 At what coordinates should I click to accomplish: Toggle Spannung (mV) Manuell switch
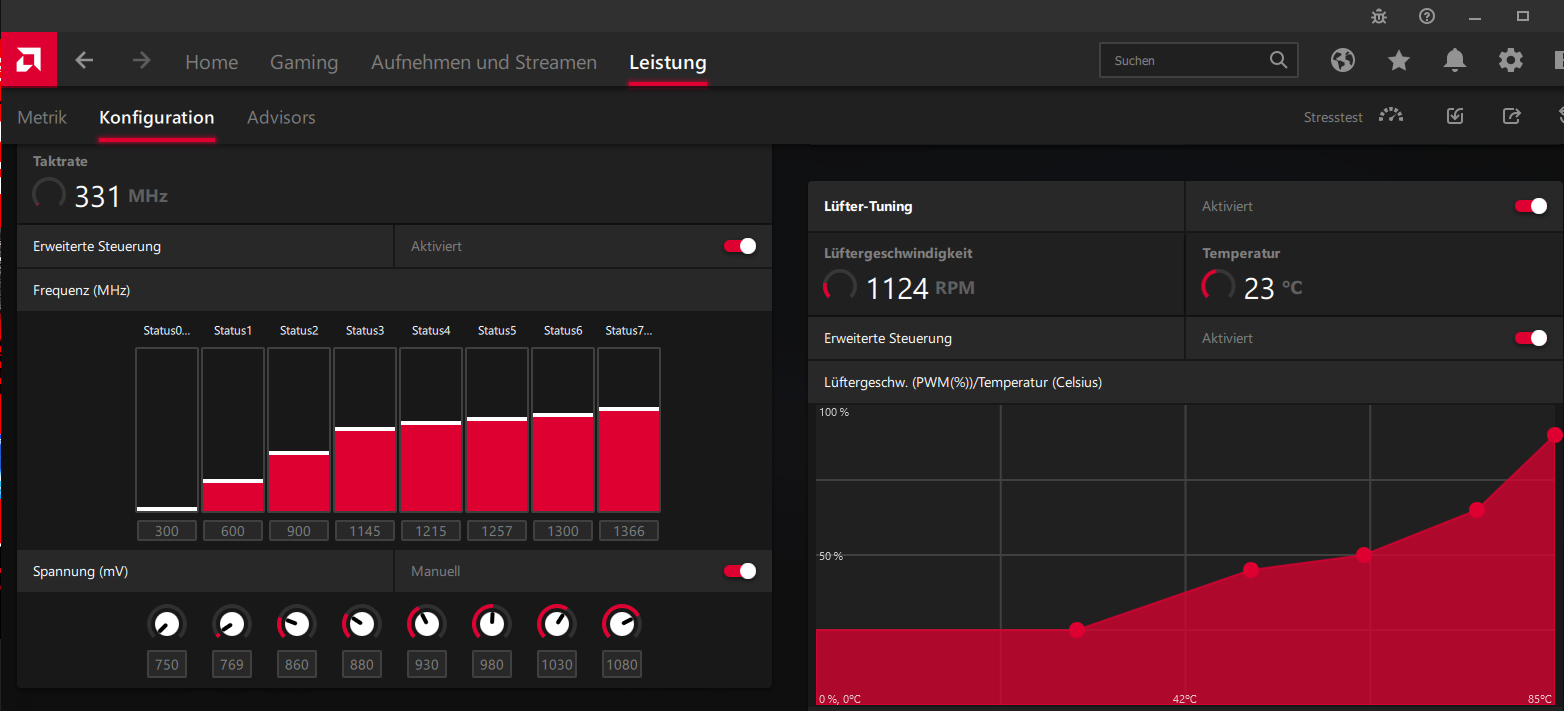[740, 571]
